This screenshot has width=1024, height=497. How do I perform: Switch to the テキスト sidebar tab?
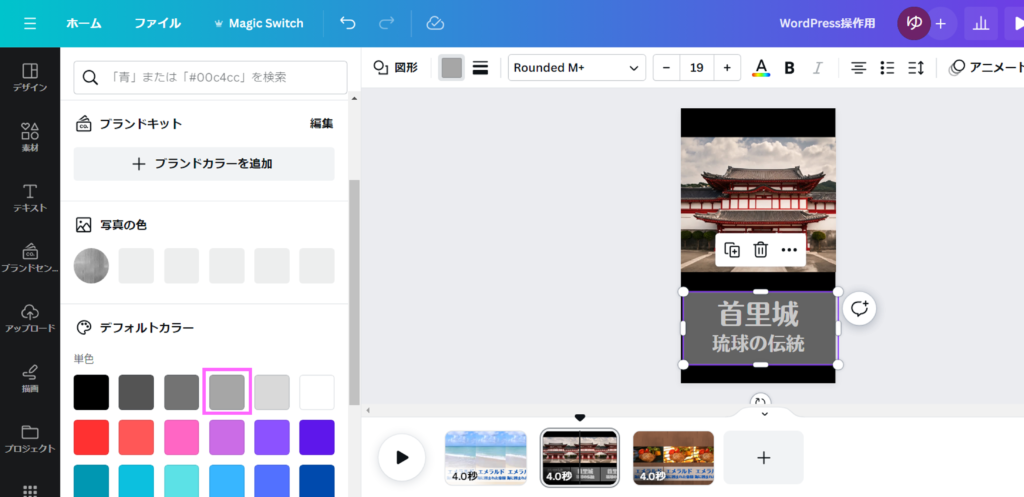click(30, 198)
